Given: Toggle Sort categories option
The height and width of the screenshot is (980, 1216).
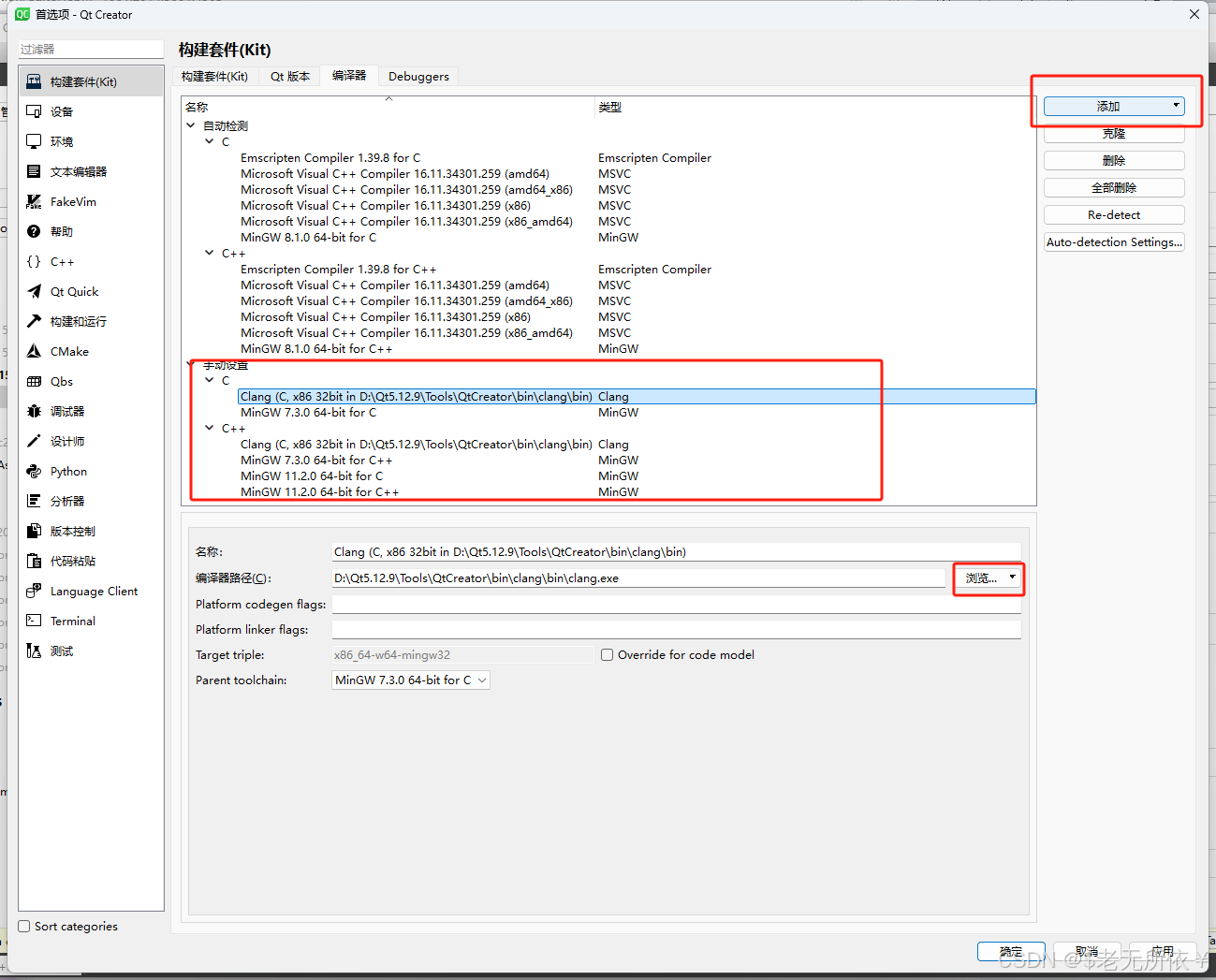Looking at the screenshot, I should click(x=23, y=926).
